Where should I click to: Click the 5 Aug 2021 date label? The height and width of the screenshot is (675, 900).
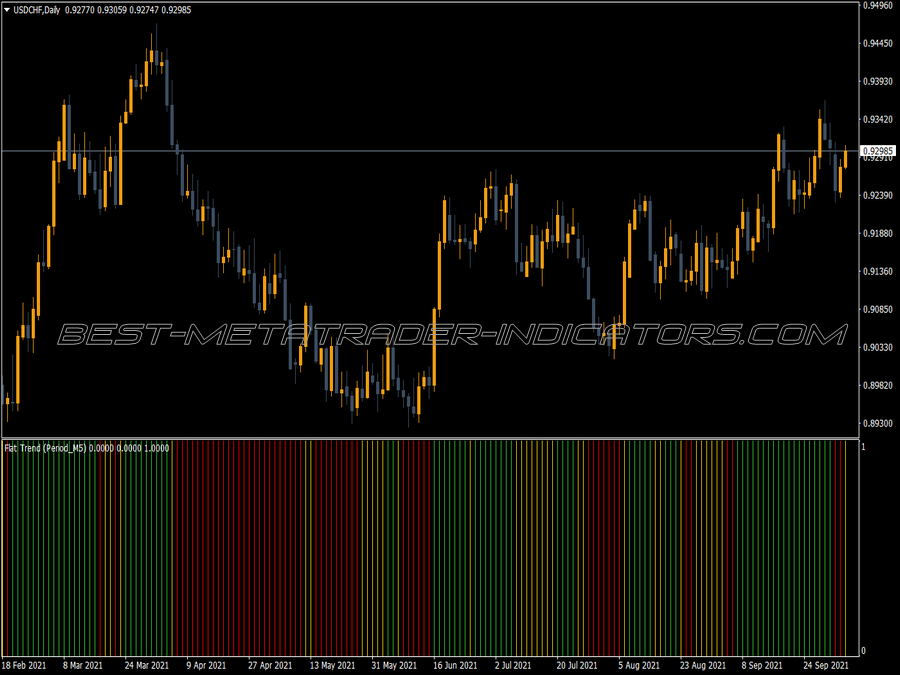coord(639,665)
